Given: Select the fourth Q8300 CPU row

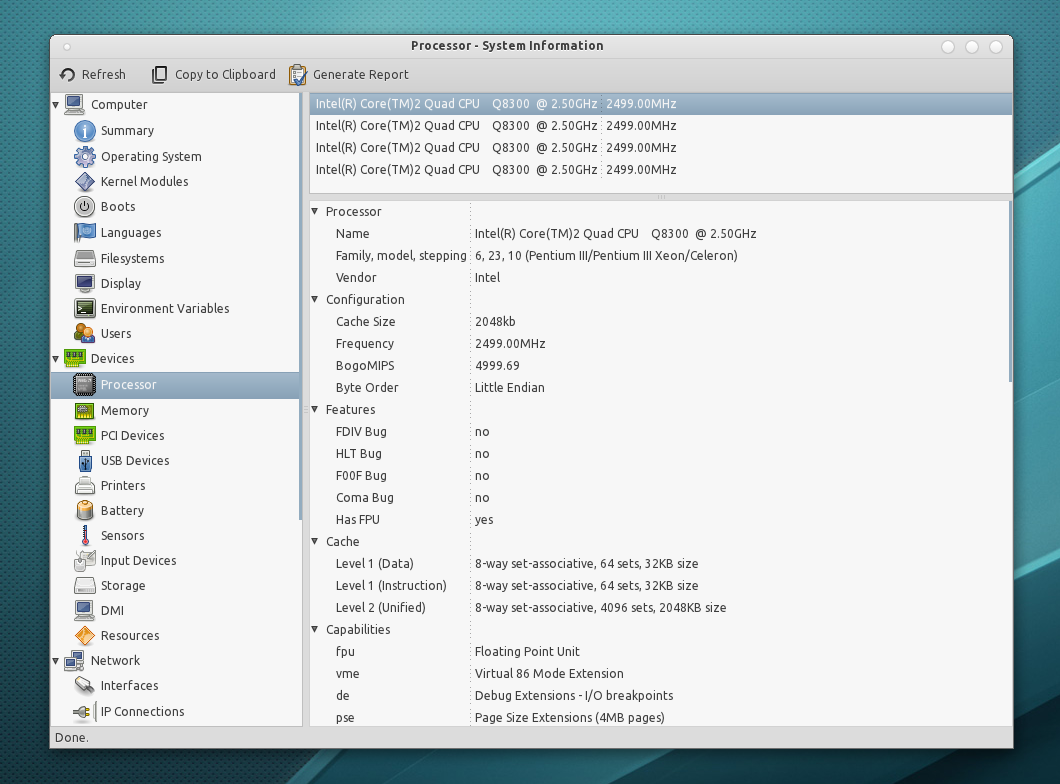Looking at the screenshot, I should point(660,170).
